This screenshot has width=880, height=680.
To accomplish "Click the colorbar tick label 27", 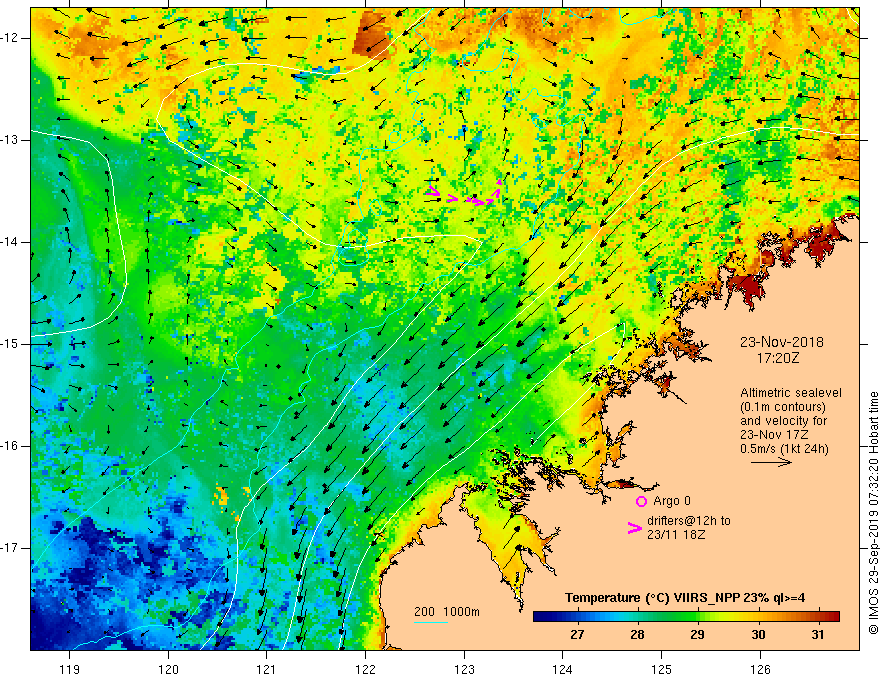I will 577,635.
